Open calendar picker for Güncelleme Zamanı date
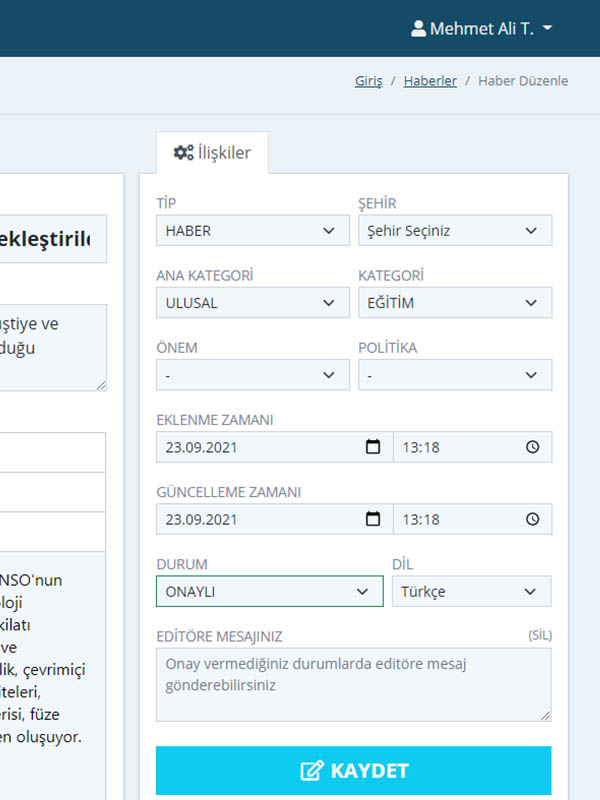Screen dimensions: 600x800 click(x=373, y=519)
